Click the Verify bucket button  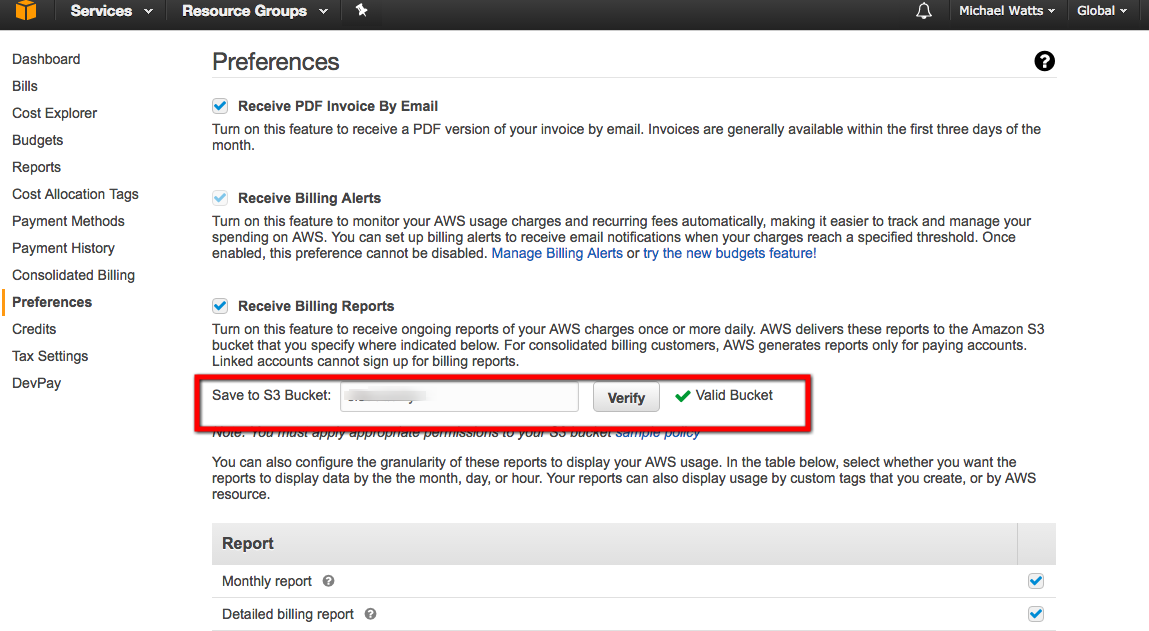point(626,397)
